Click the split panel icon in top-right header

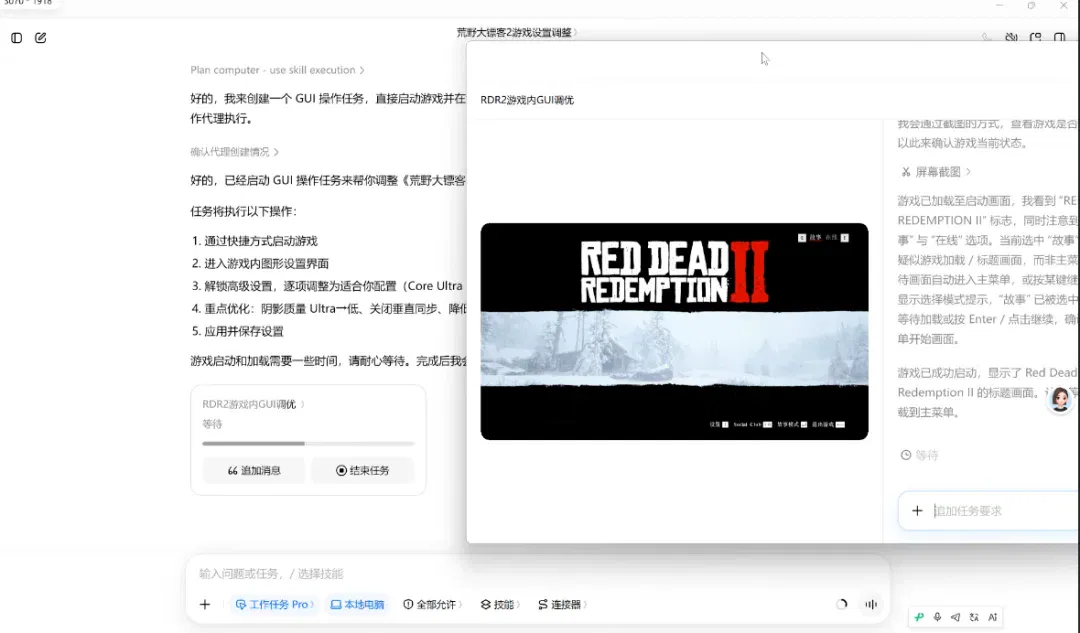coord(1059,37)
